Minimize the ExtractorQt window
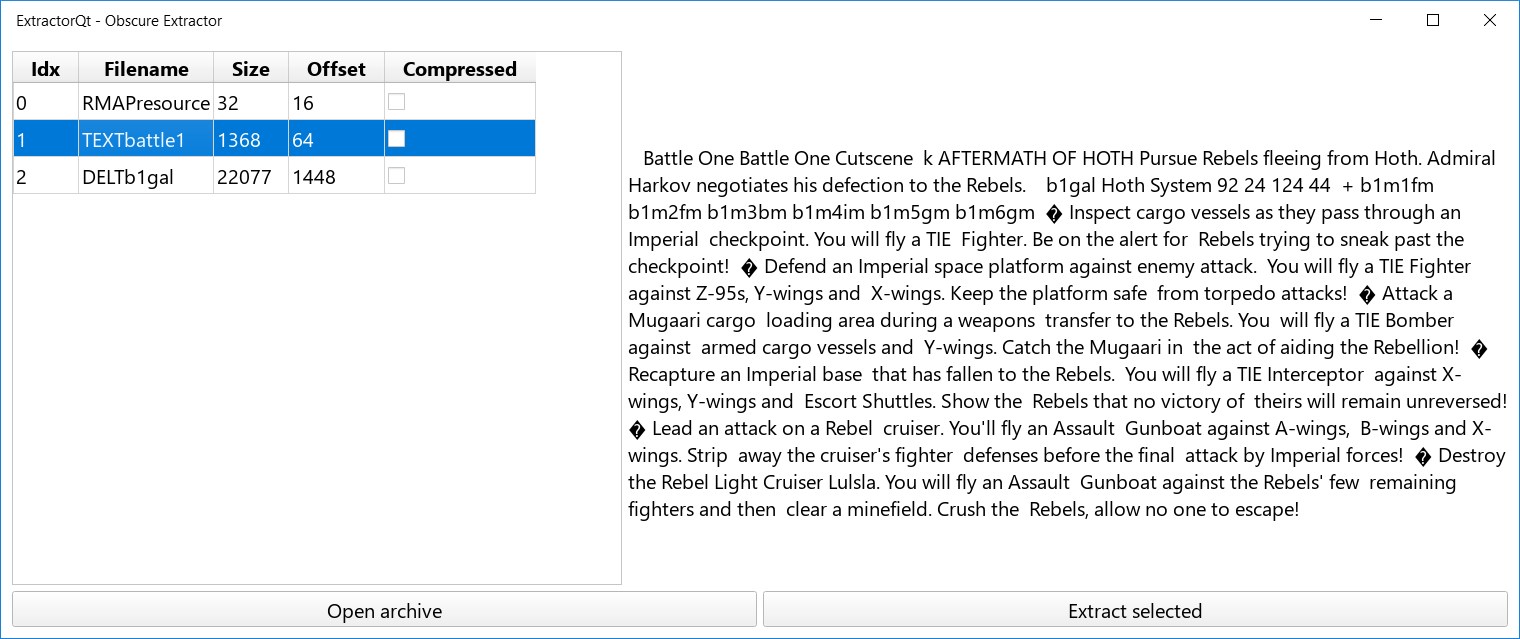The image size is (1520, 639). click(1376, 20)
